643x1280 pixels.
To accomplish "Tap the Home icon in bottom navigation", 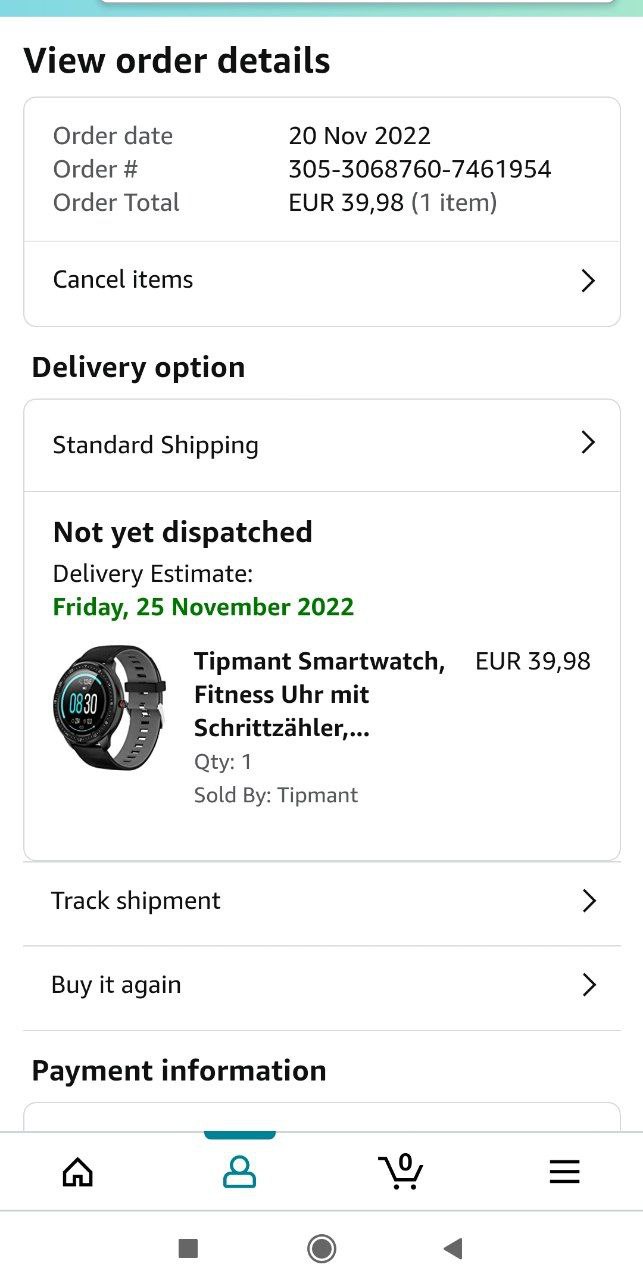I will pos(78,1172).
